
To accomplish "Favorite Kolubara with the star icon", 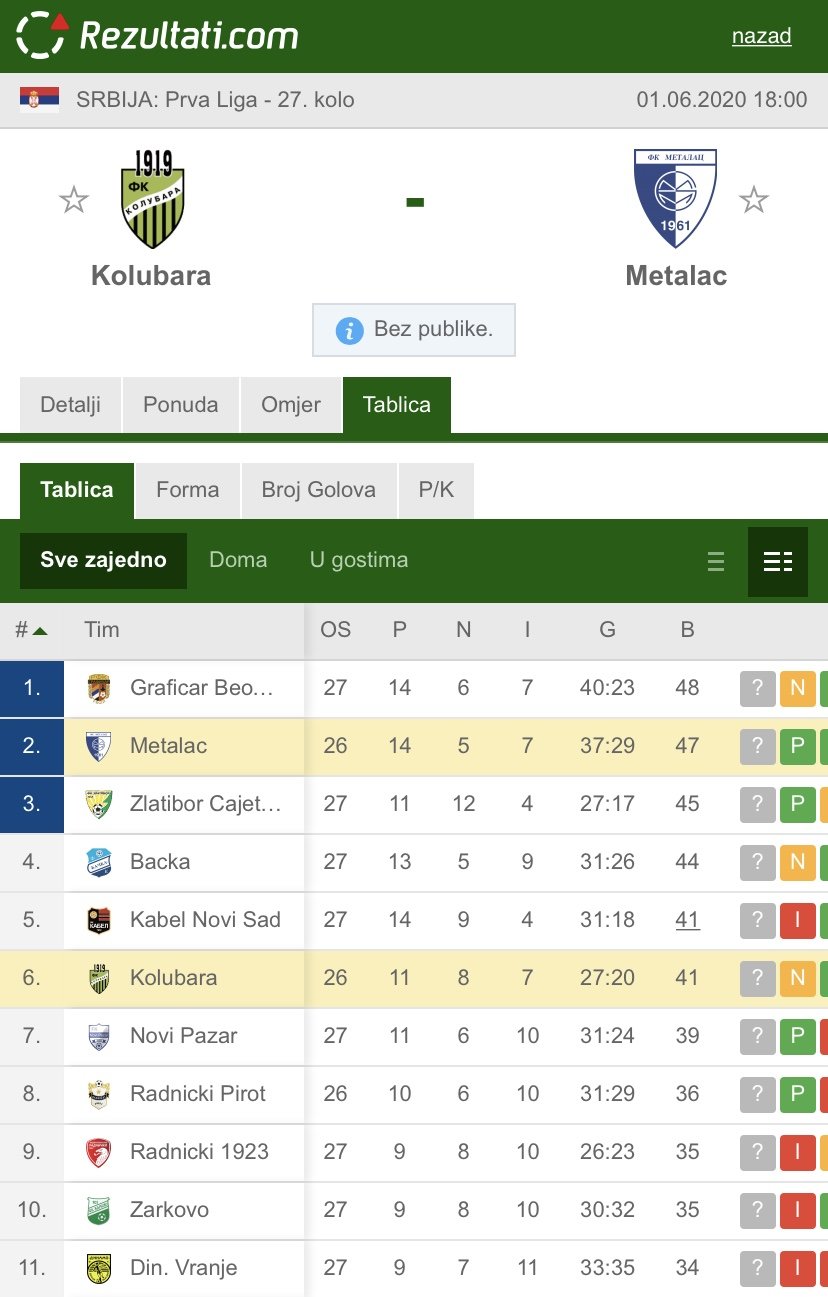I will (73, 200).
